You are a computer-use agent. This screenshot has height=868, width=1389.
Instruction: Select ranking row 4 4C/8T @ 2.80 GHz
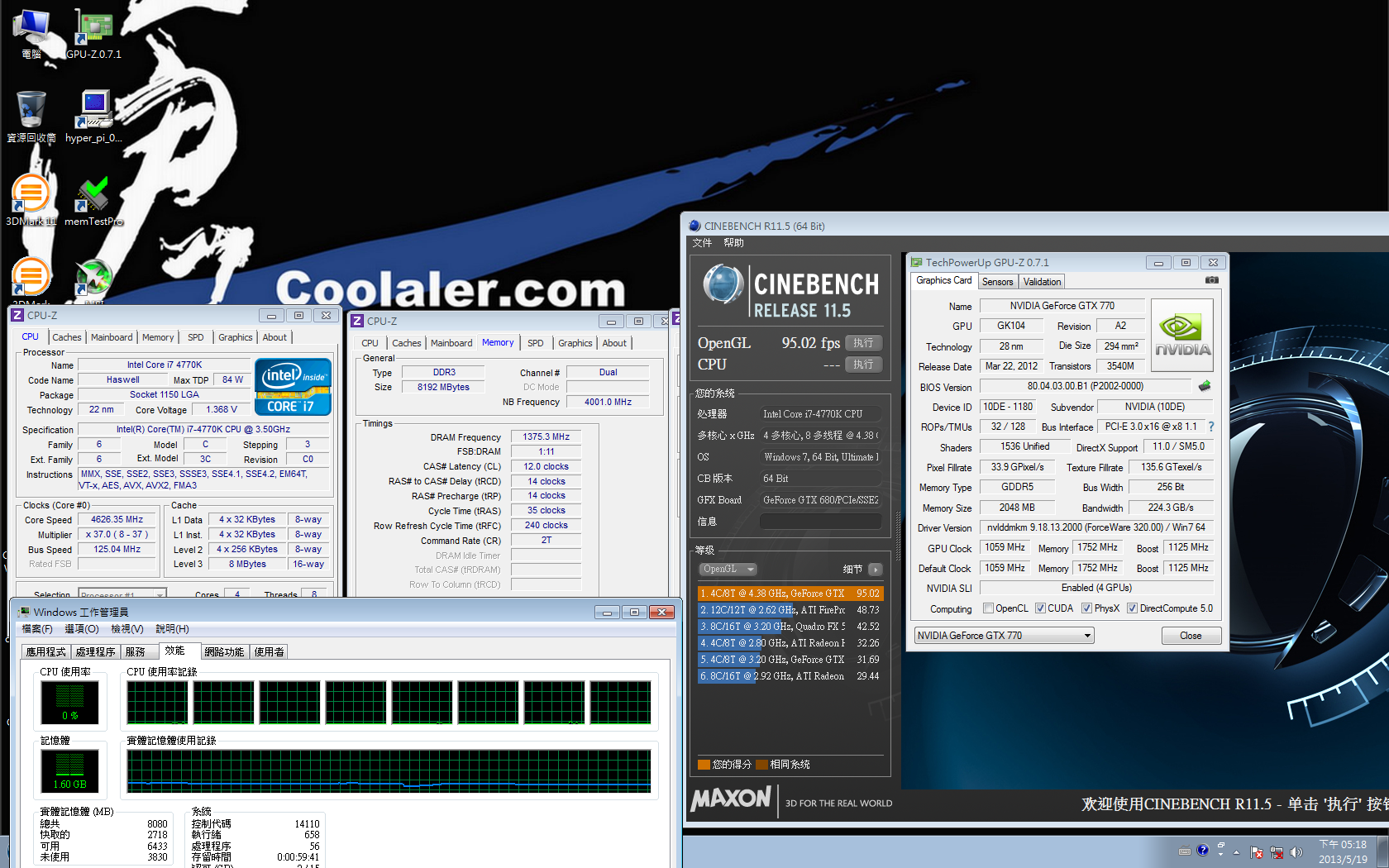pos(790,643)
